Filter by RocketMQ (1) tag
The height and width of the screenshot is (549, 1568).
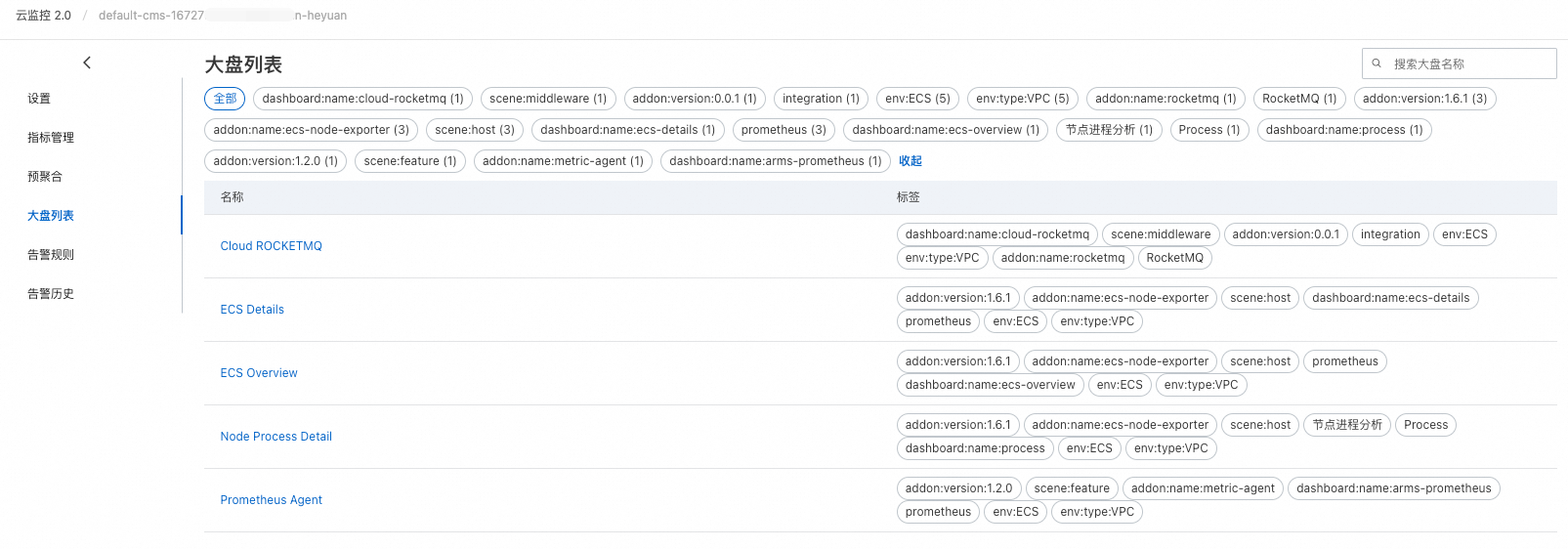1299,99
